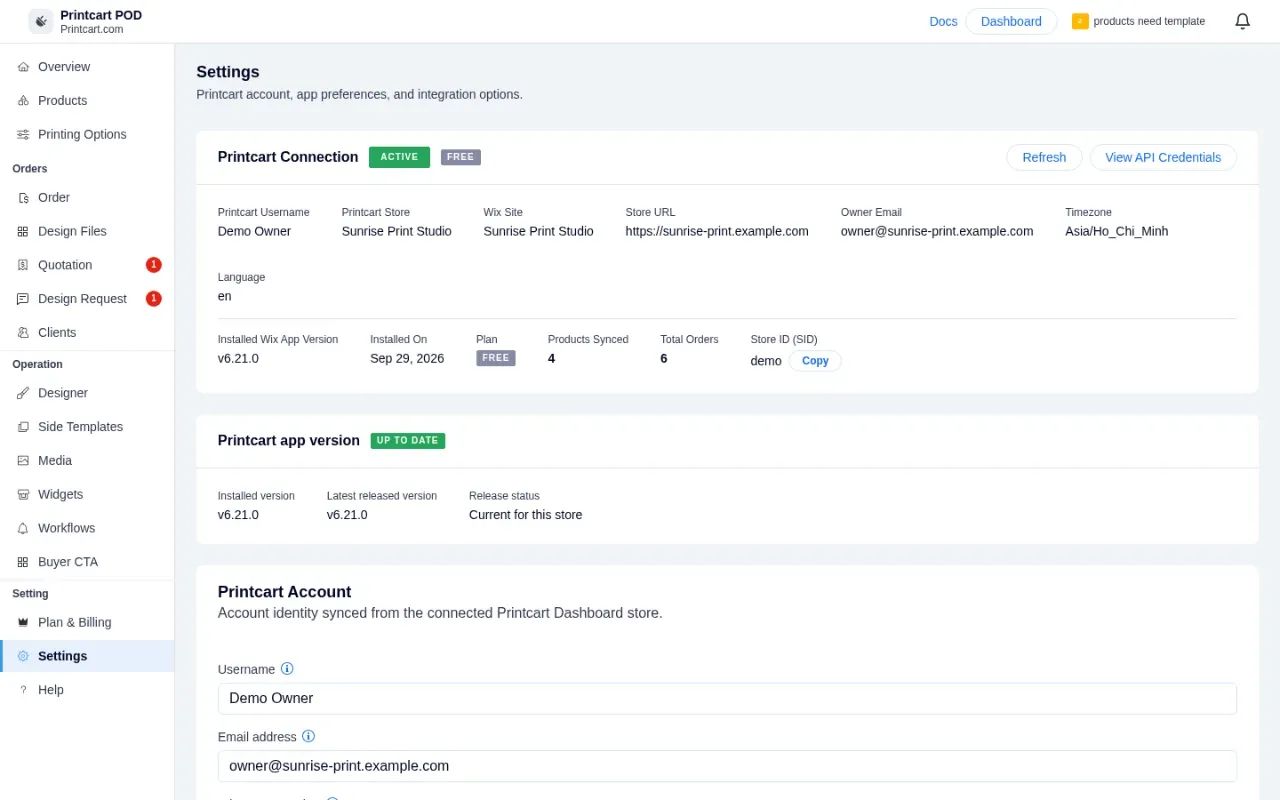Select the active Settings menu item
This screenshot has width=1280, height=800.
[87, 656]
